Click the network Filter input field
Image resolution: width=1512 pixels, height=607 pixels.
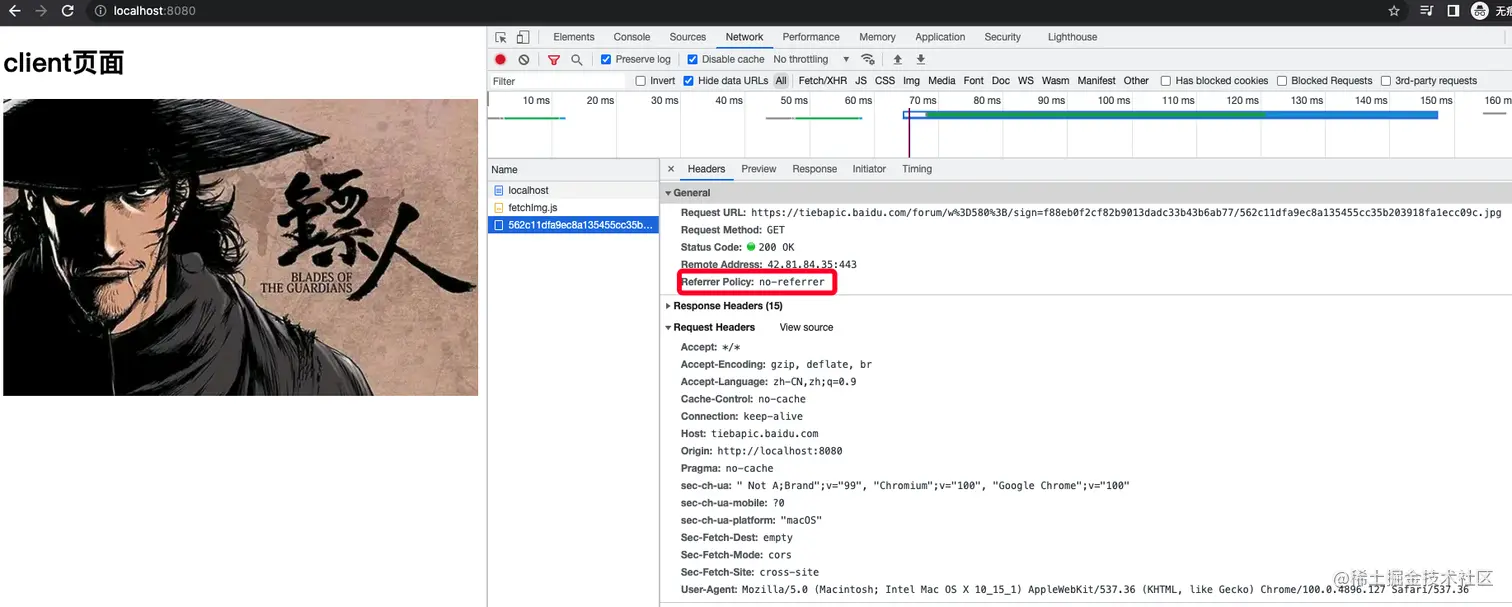(x=558, y=81)
